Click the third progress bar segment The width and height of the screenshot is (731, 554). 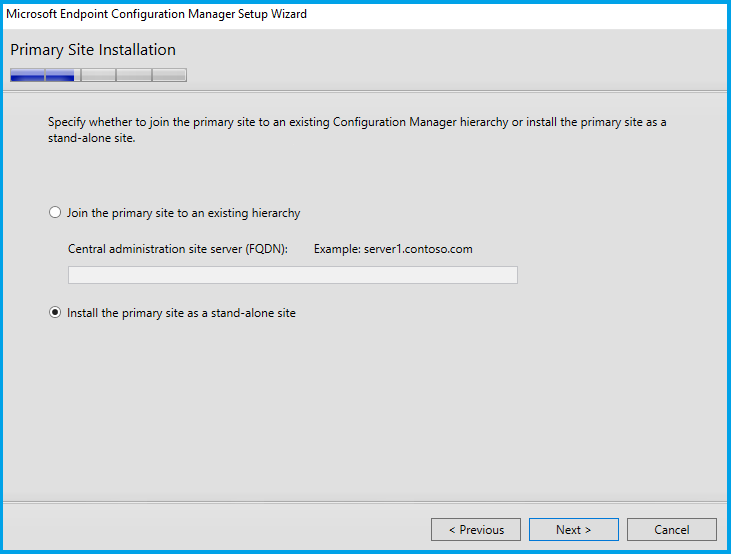point(98,75)
